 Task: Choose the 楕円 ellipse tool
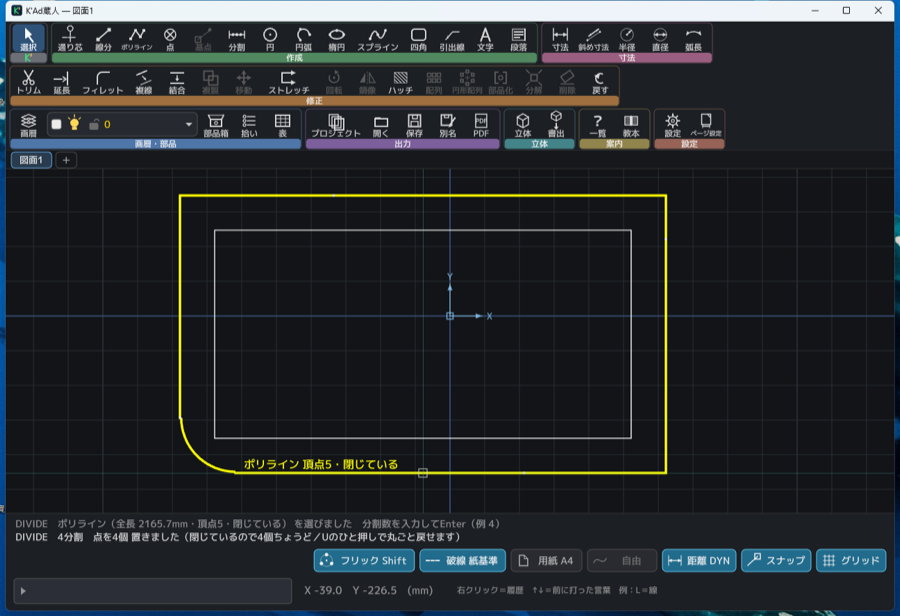336,39
